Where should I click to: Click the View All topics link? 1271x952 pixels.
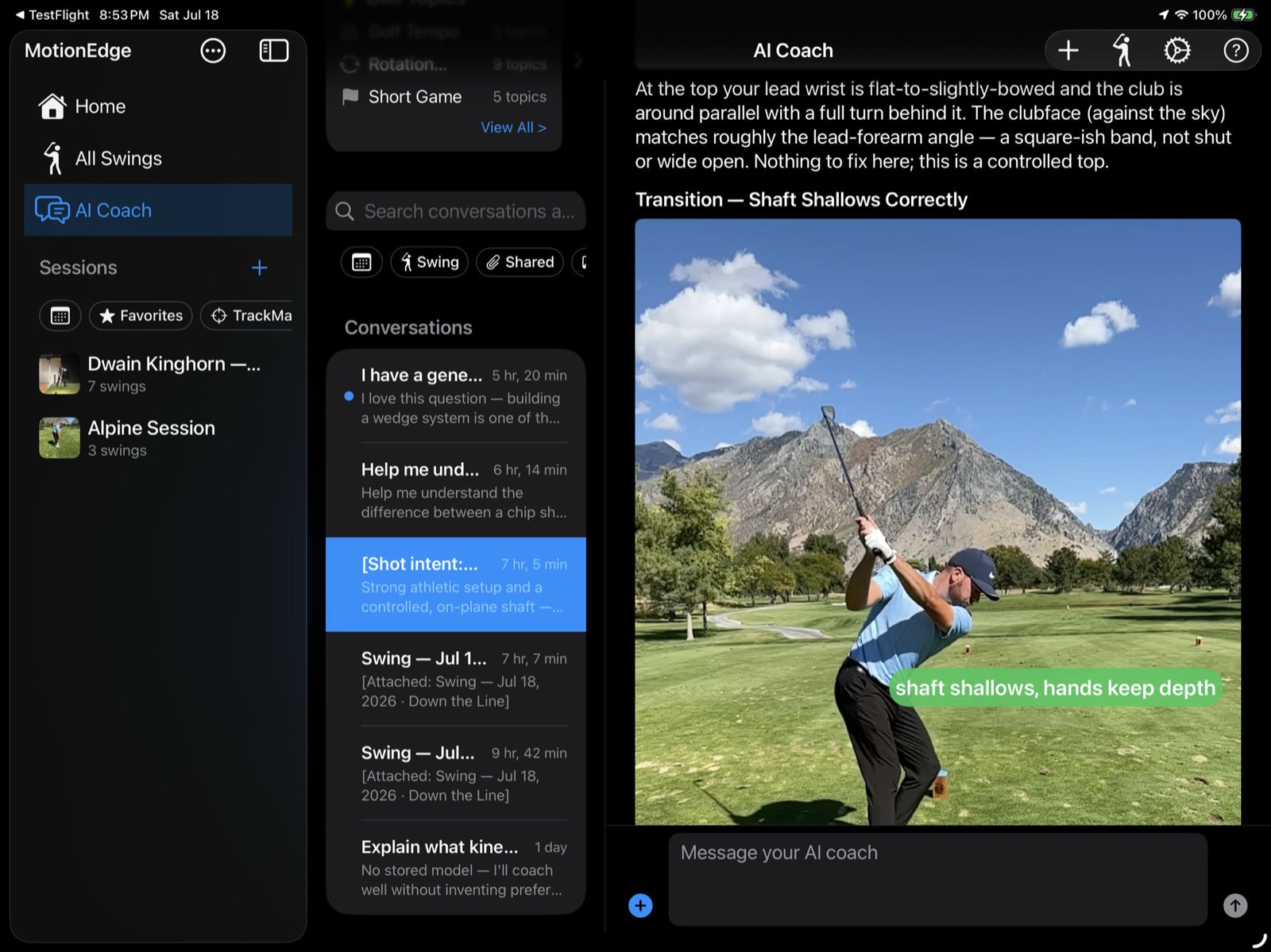513,127
